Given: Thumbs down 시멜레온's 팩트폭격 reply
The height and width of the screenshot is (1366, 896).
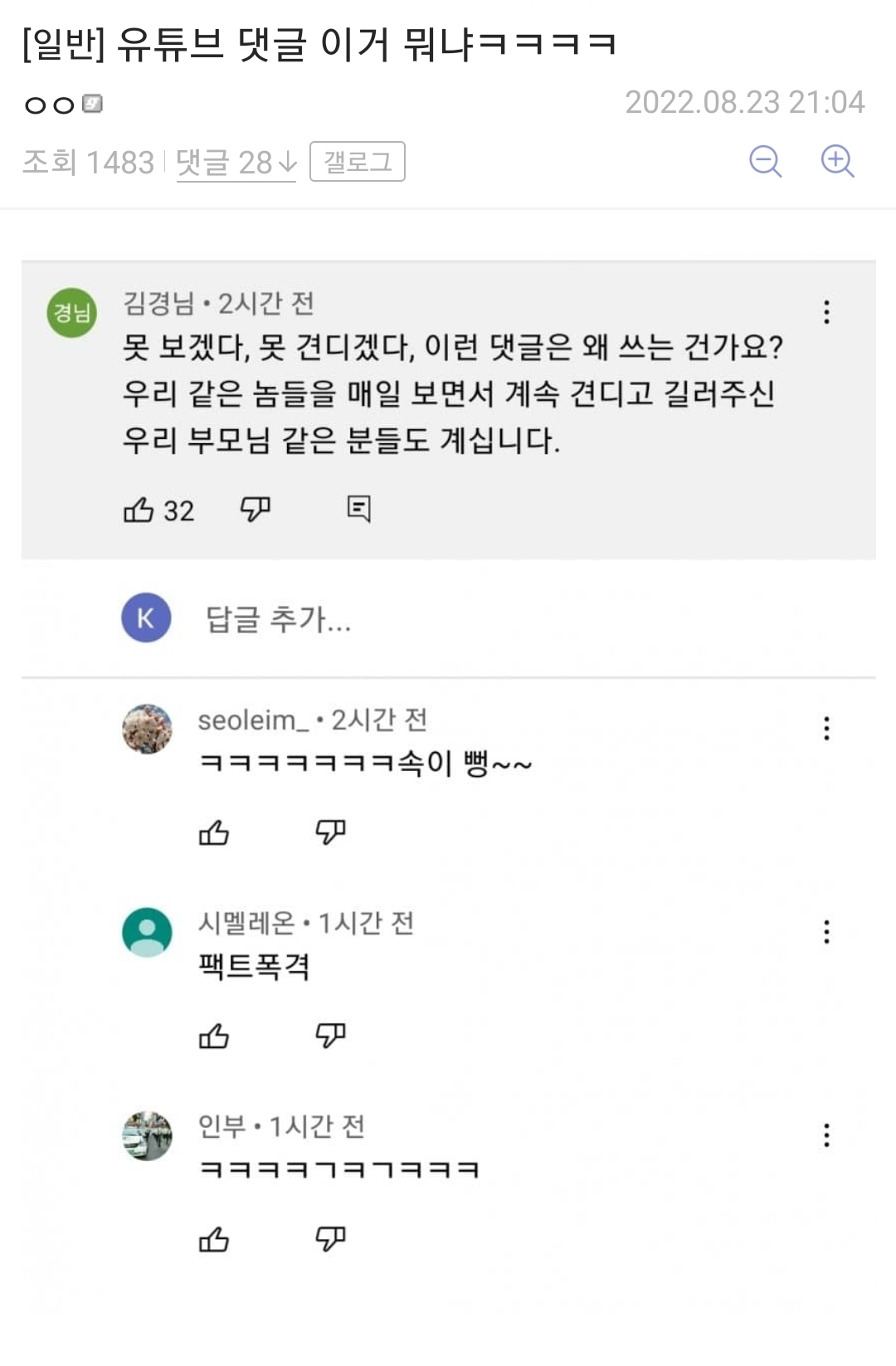Looking at the screenshot, I should (x=330, y=1035).
